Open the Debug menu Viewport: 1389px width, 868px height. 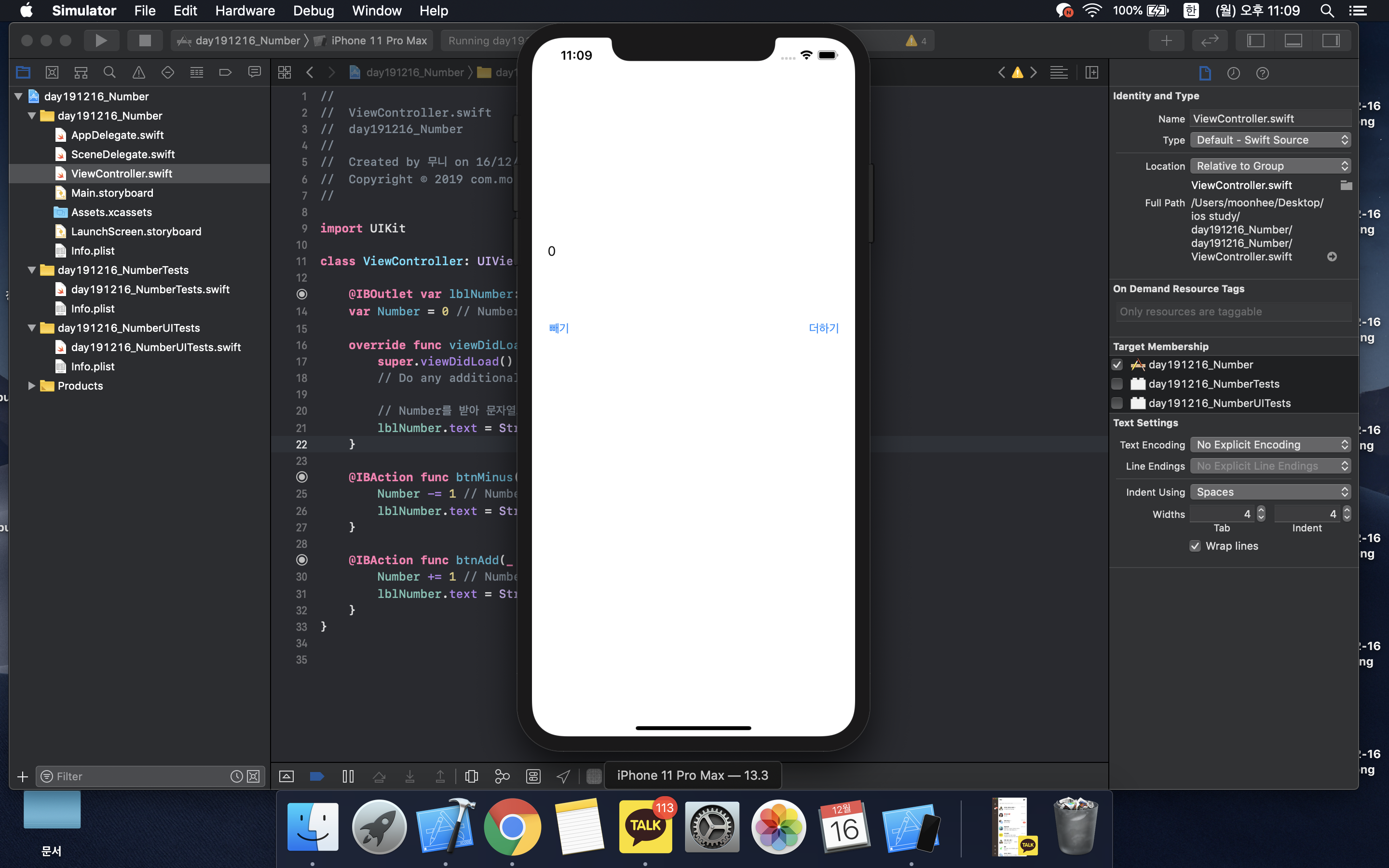pyautogui.click(x=313, y=10)
